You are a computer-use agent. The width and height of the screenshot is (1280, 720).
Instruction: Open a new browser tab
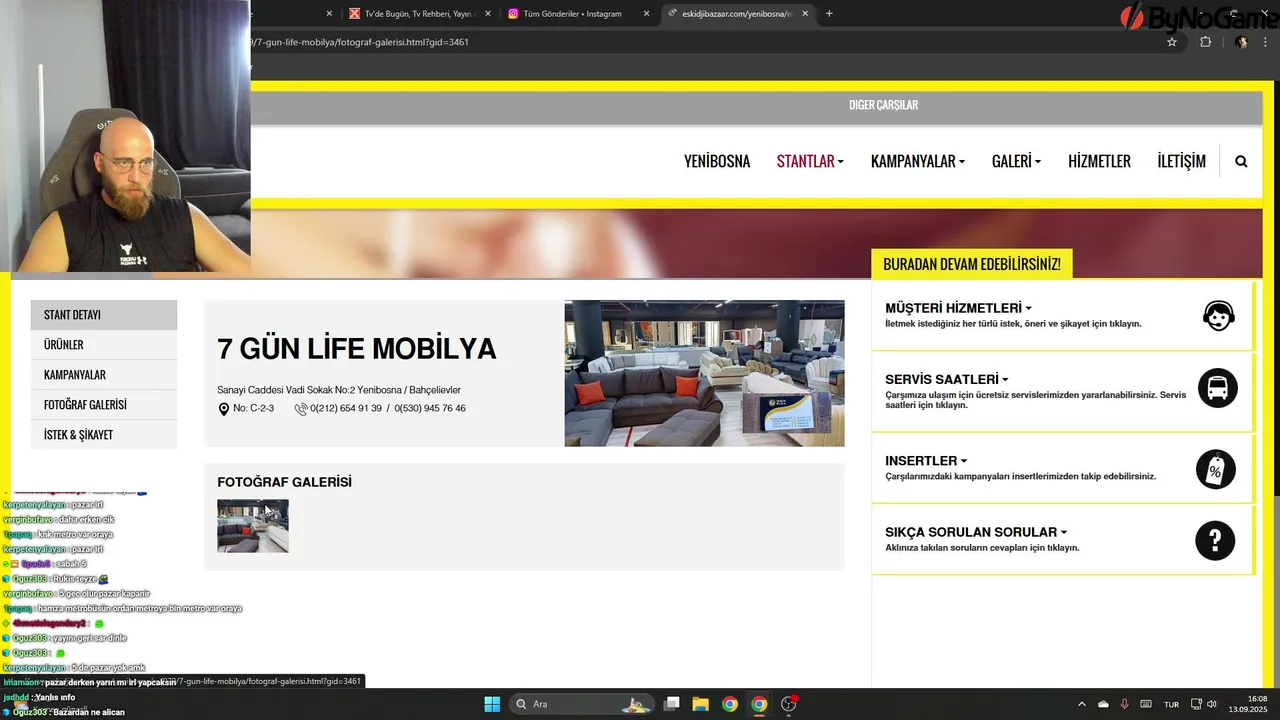pyautogui.click(x=829, y=14)
